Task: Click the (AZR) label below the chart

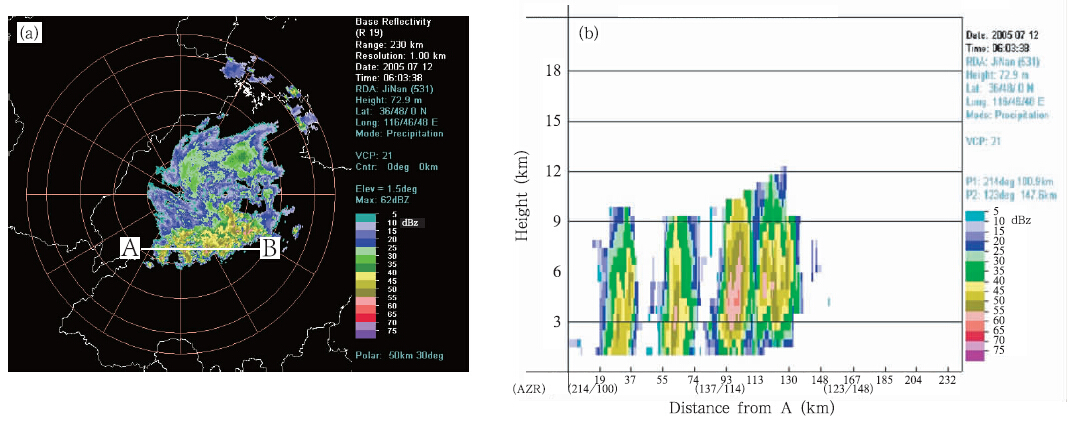Action: click(529, 390)
